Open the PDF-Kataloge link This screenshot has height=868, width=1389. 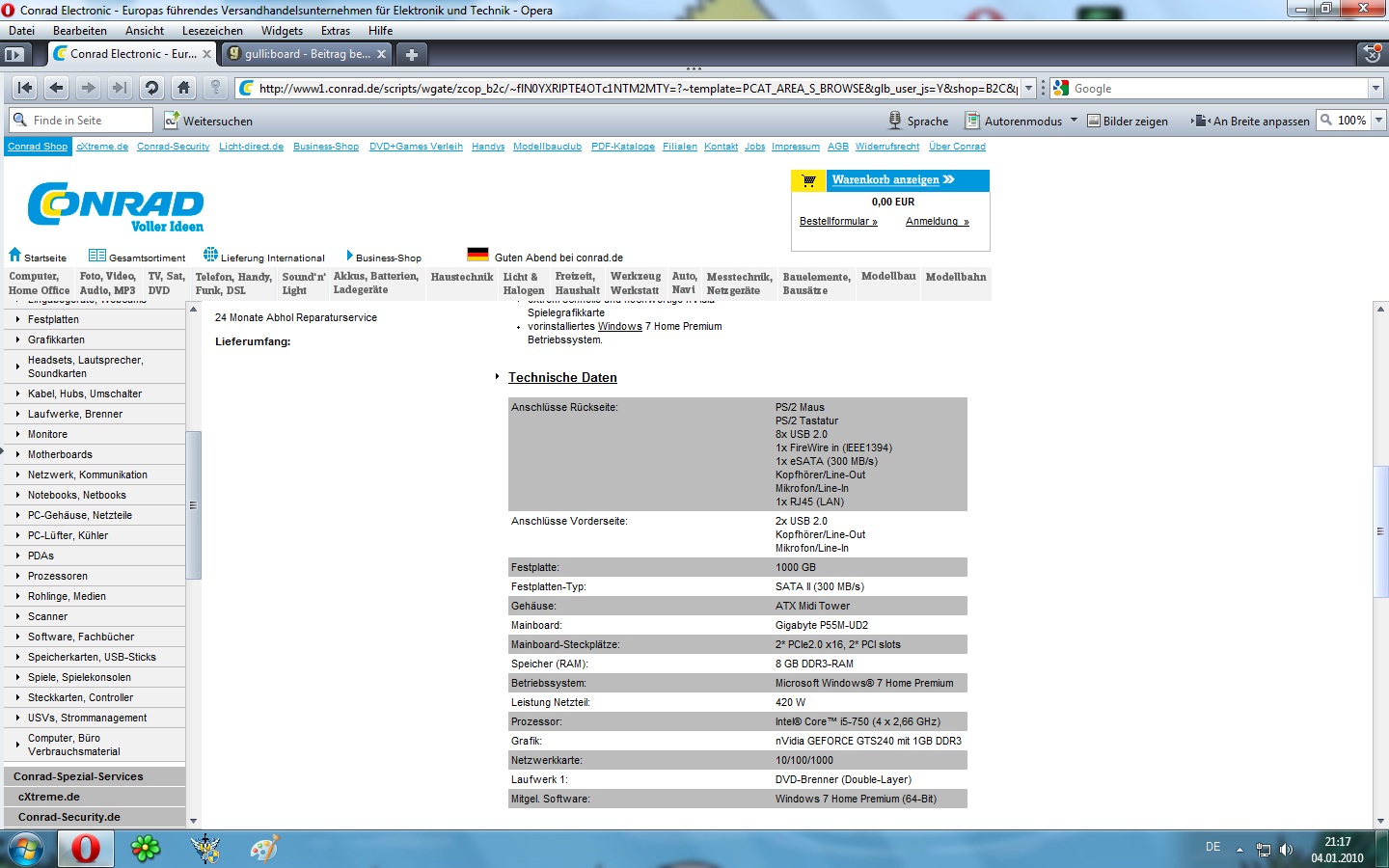tap(622, 147)
